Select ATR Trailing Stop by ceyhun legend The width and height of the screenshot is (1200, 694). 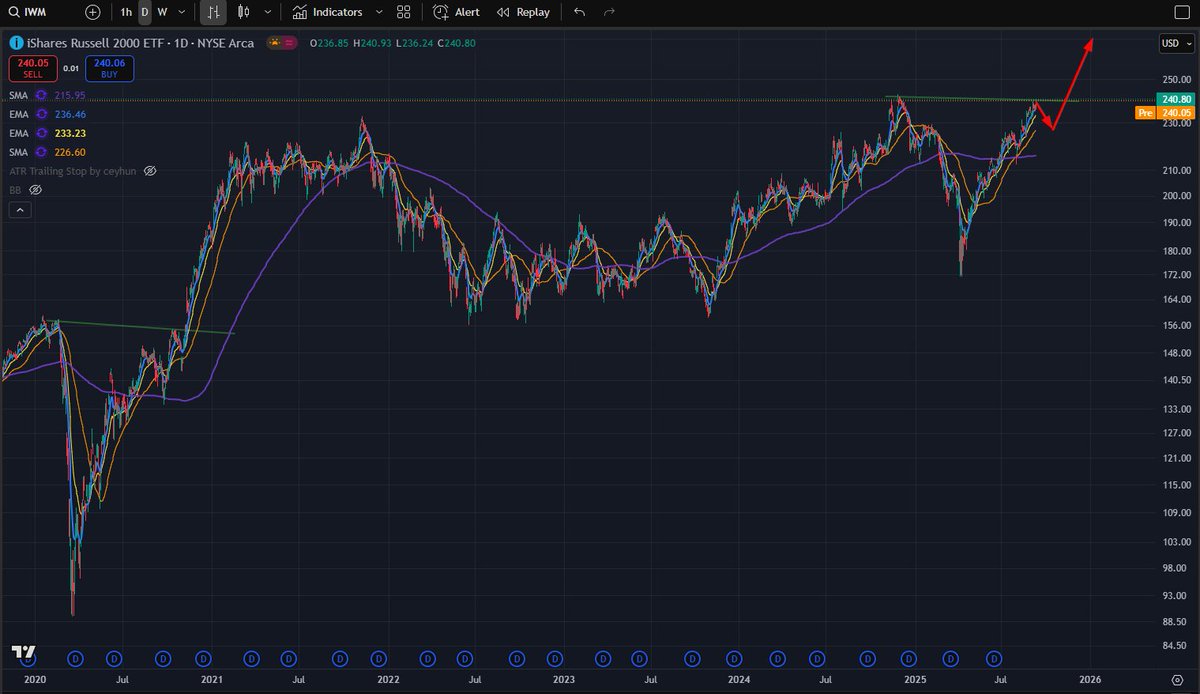74,171
